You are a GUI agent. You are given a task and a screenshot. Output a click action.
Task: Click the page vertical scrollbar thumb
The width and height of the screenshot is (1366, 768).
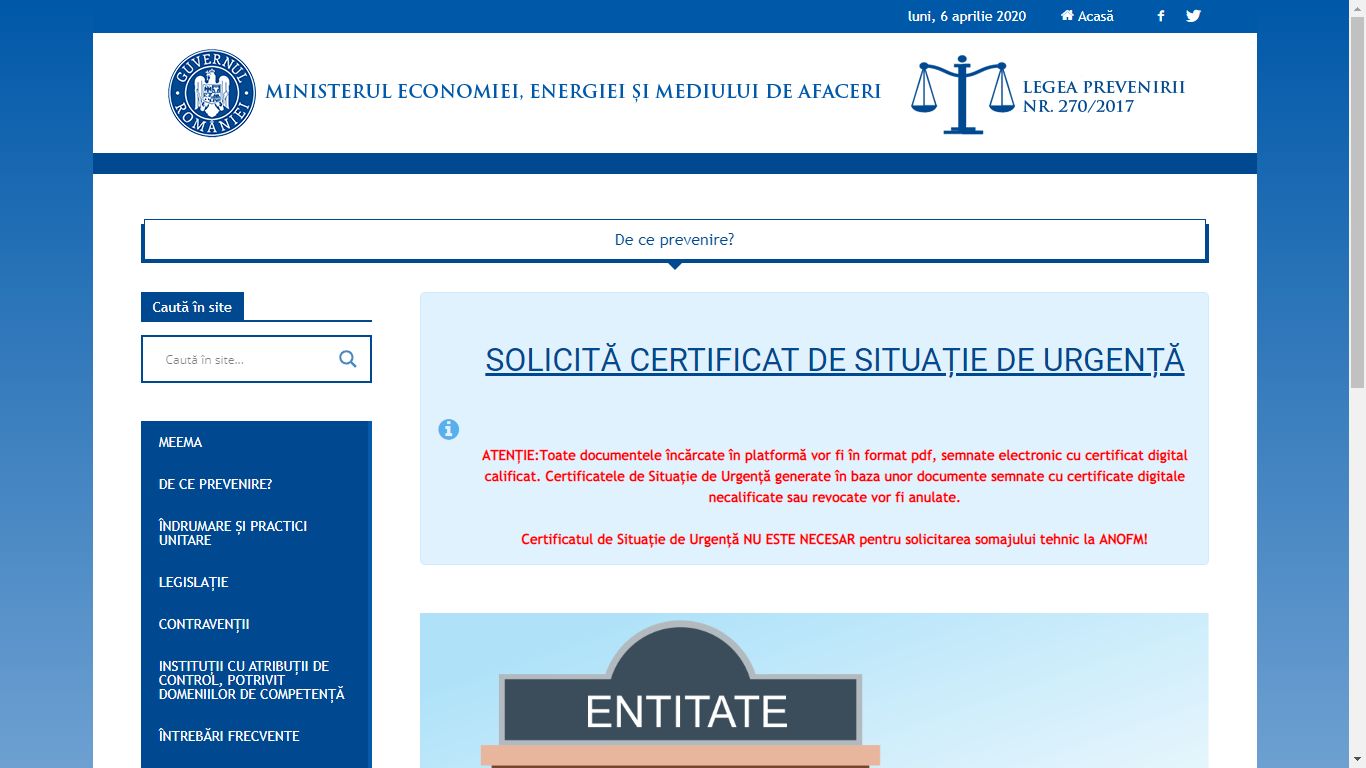[1357, 200]
